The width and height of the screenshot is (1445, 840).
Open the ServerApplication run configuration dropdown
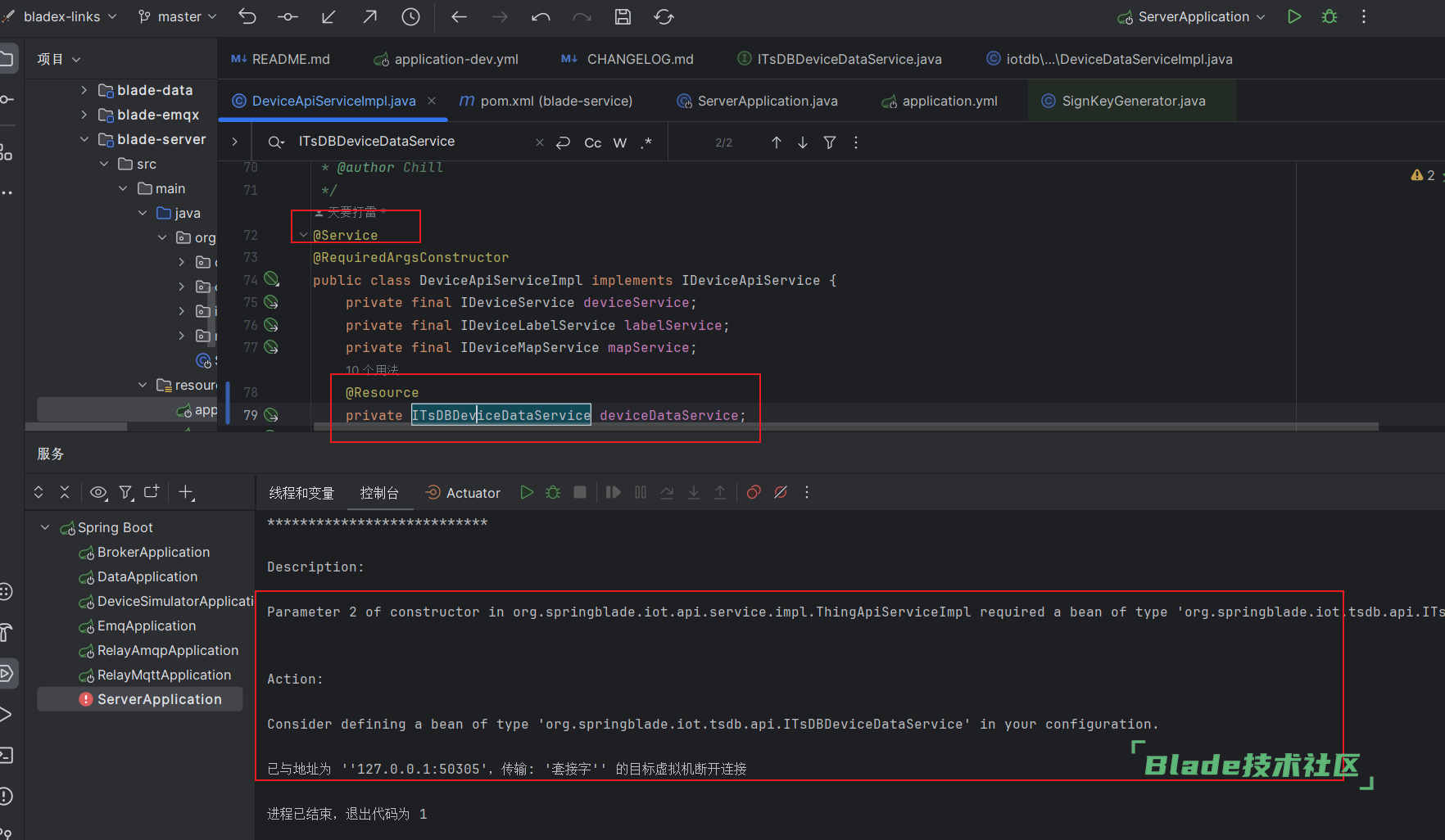[x=1192, y=16]
